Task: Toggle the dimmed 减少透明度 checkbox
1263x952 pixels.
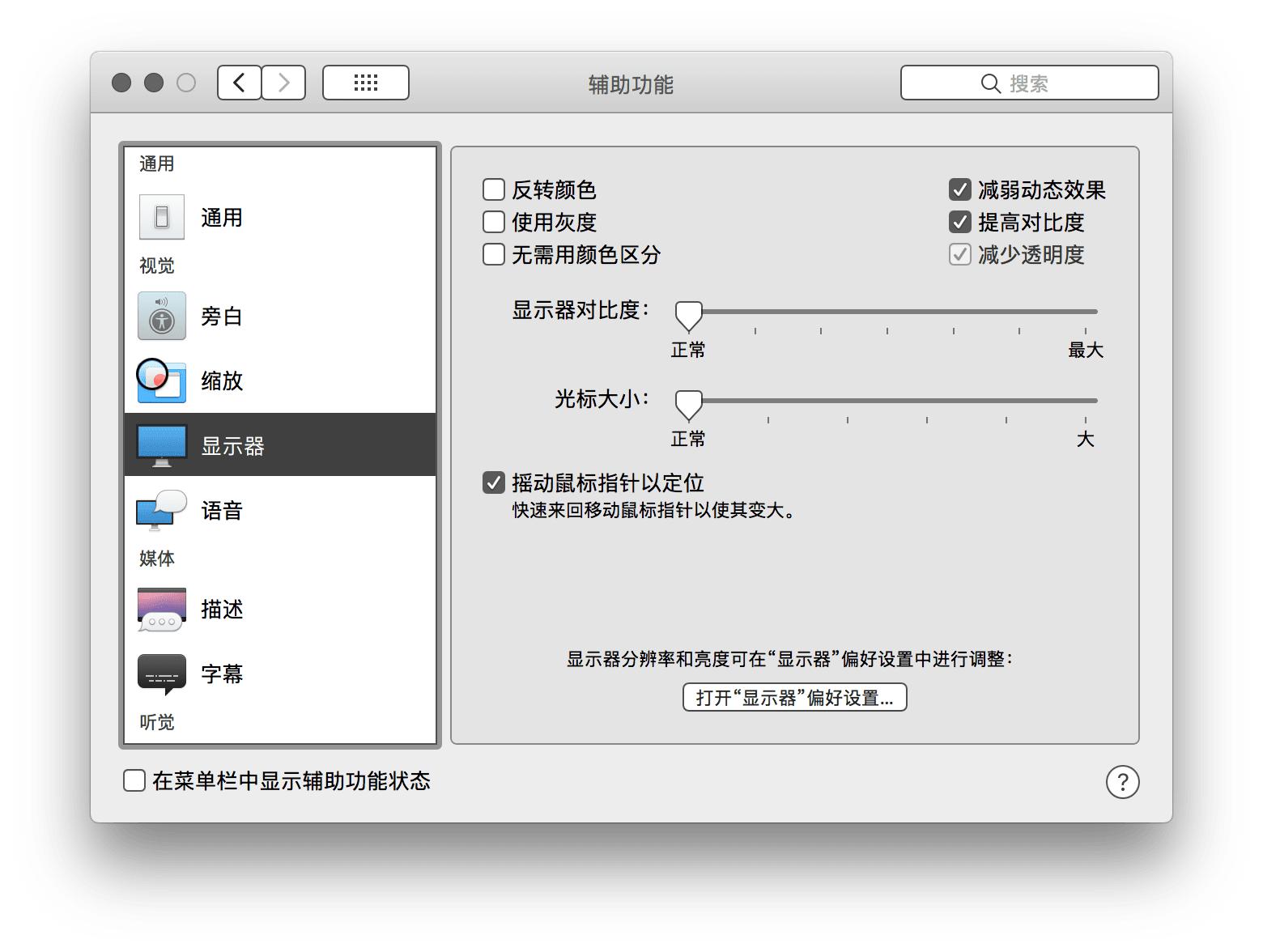Action: click(x=960, y=254)
